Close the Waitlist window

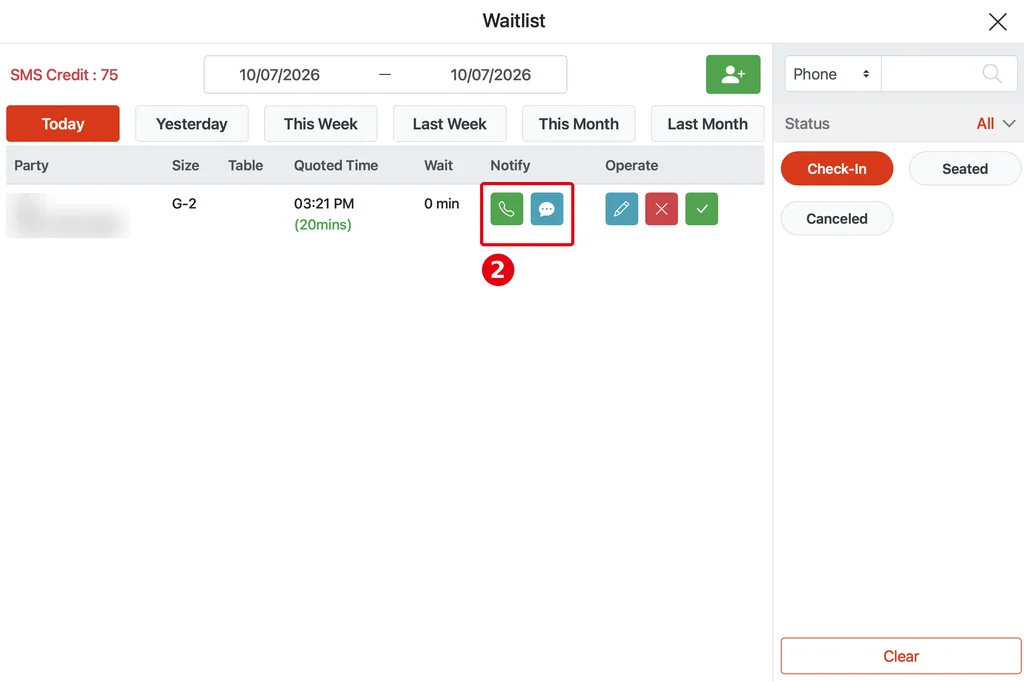pos(997,22)
